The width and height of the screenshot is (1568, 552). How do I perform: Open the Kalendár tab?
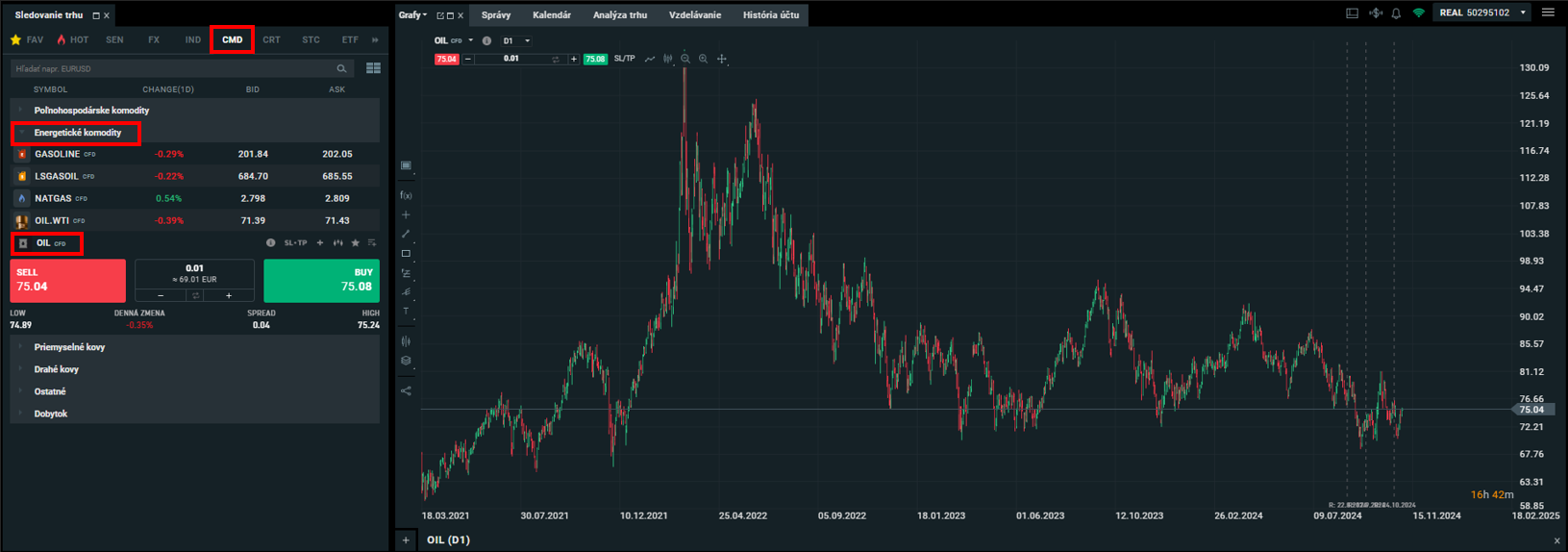pos(552,14)
